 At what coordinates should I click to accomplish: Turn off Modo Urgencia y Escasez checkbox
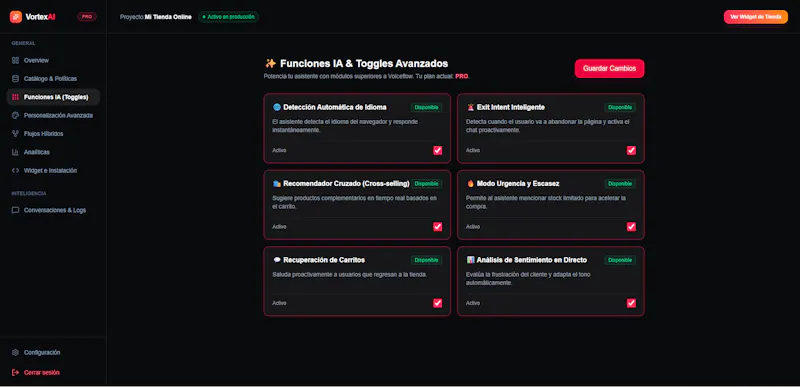631,226
